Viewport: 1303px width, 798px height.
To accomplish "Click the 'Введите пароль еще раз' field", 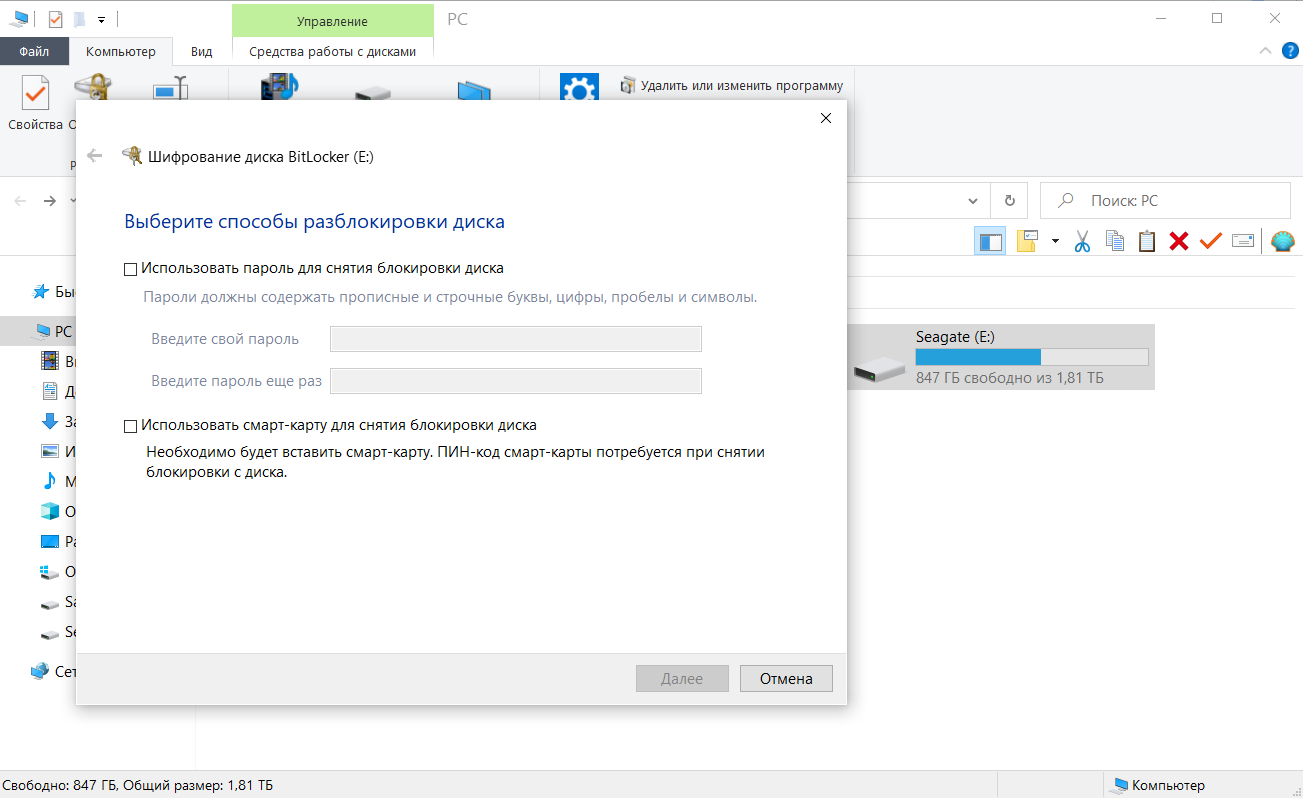I will [516, 381].
